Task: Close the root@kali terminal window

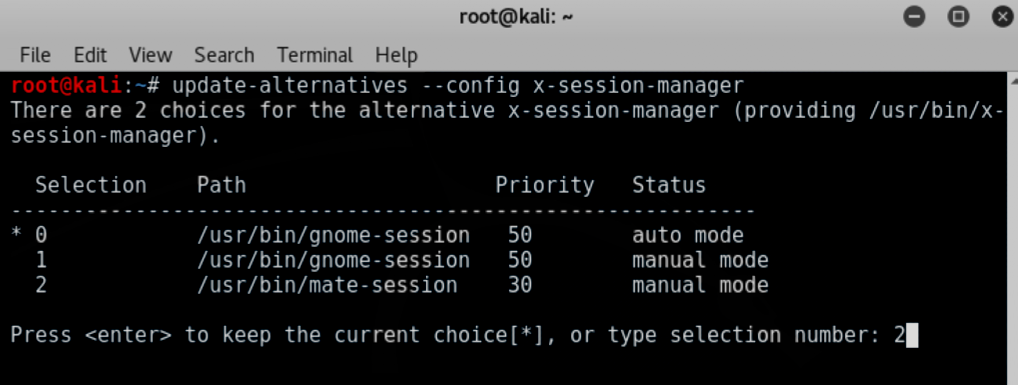Action: point(1003,17)
